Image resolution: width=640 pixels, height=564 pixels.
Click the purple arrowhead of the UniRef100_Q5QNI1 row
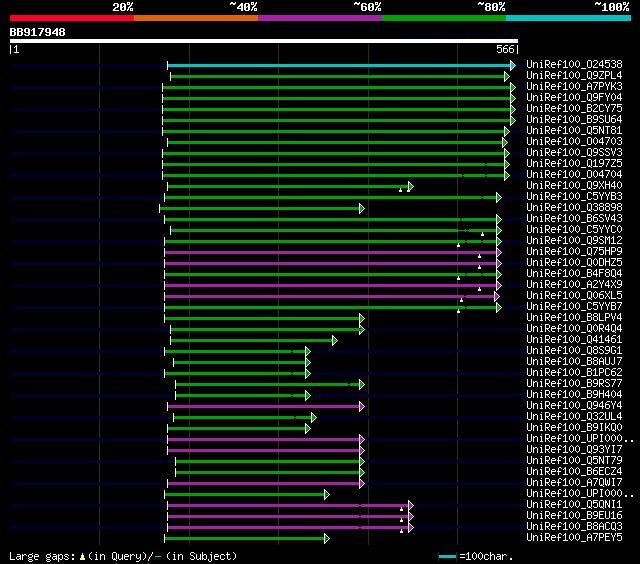411,506
